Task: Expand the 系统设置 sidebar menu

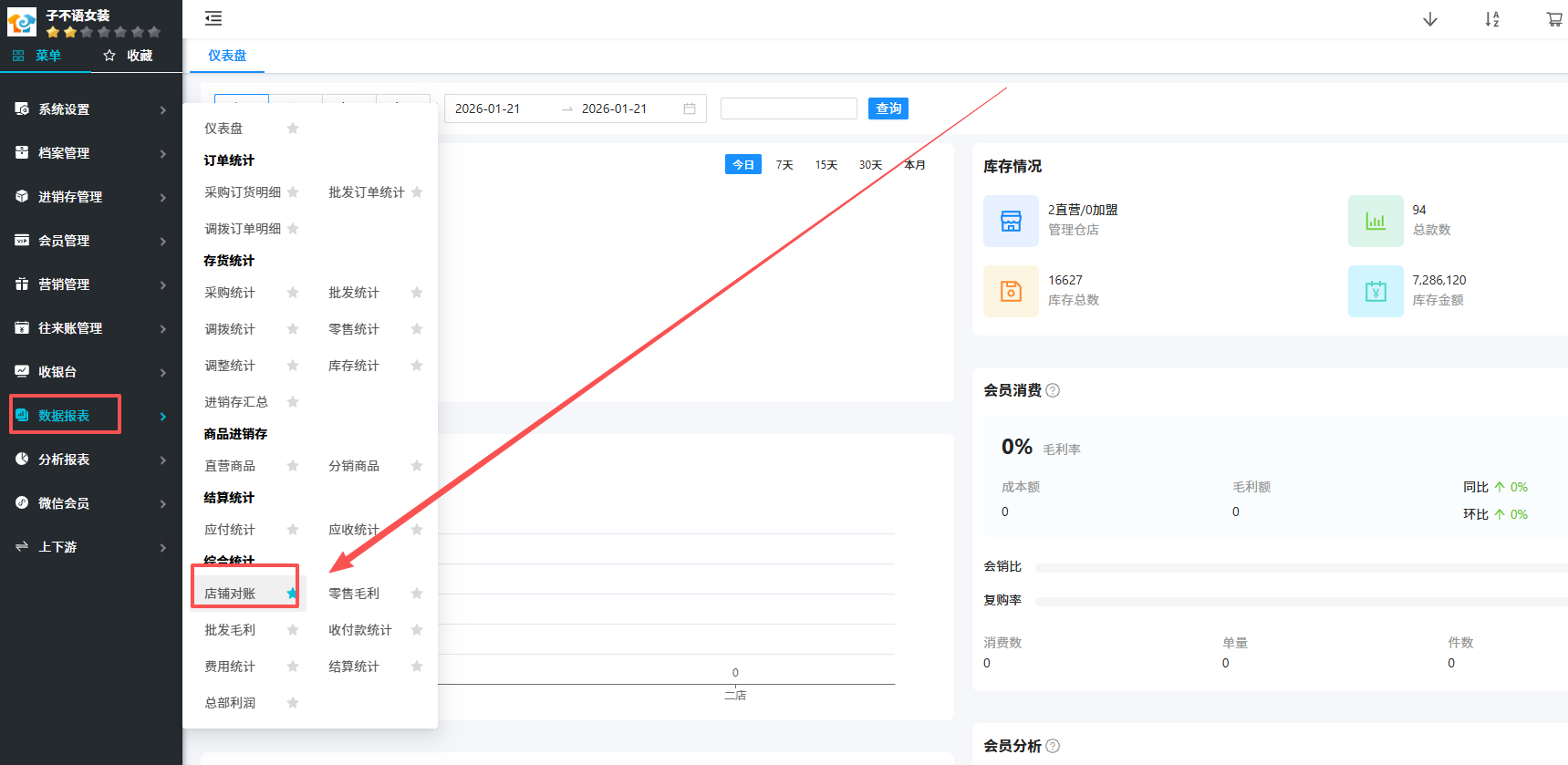Action: pyautogui.click(x=91, y=109)
